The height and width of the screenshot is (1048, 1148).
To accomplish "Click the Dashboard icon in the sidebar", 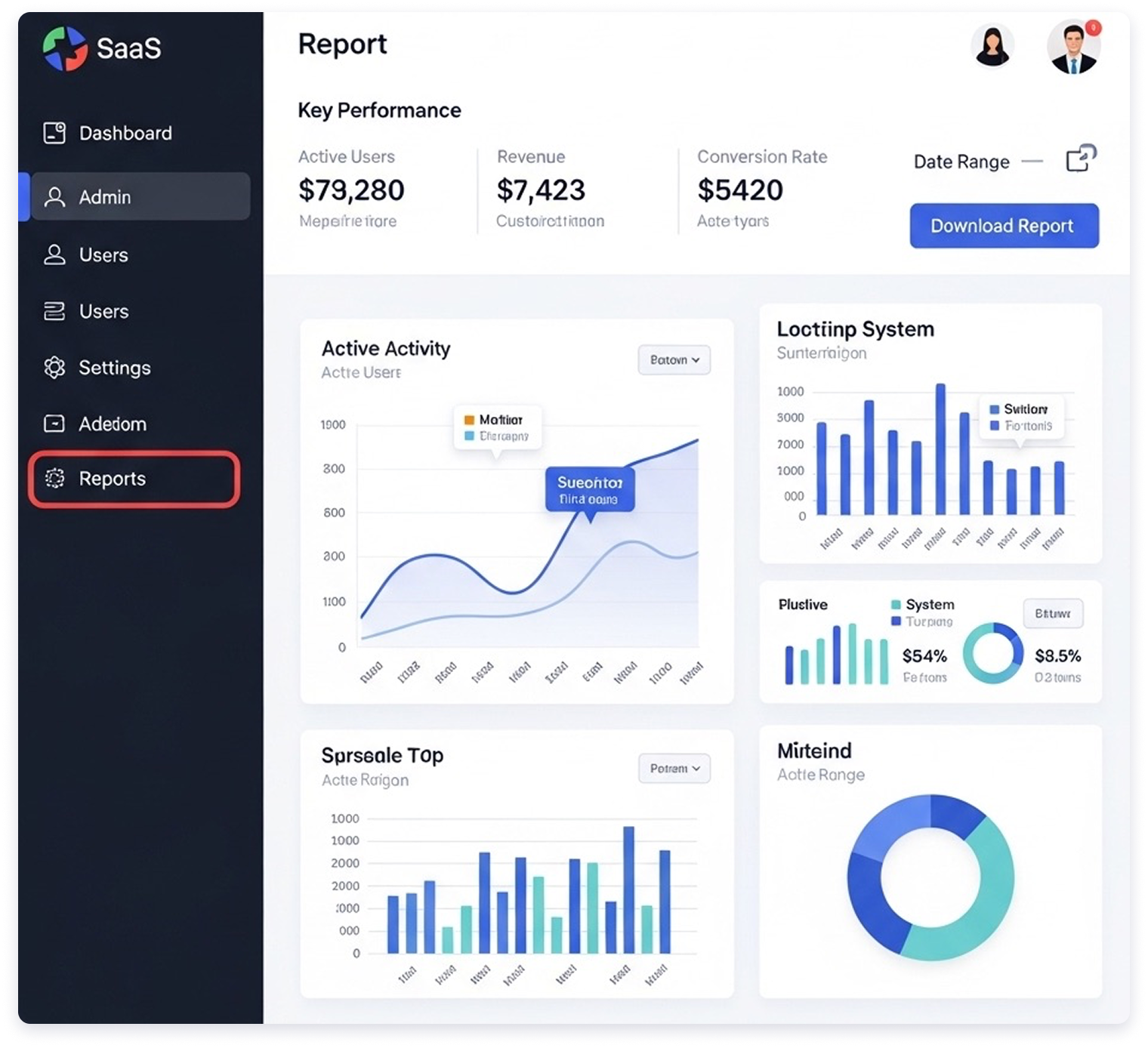I will (x=54, y=133).
